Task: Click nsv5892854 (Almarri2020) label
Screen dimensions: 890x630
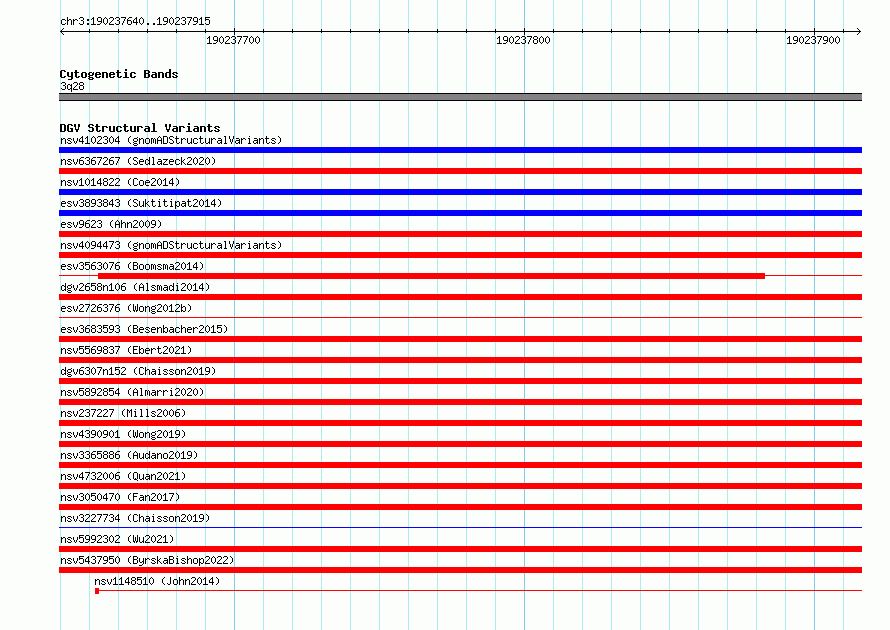Action: [x=132, y=392]
